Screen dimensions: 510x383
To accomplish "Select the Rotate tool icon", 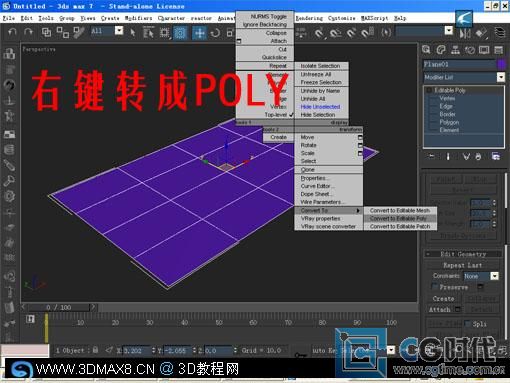I will click(215, 33).
